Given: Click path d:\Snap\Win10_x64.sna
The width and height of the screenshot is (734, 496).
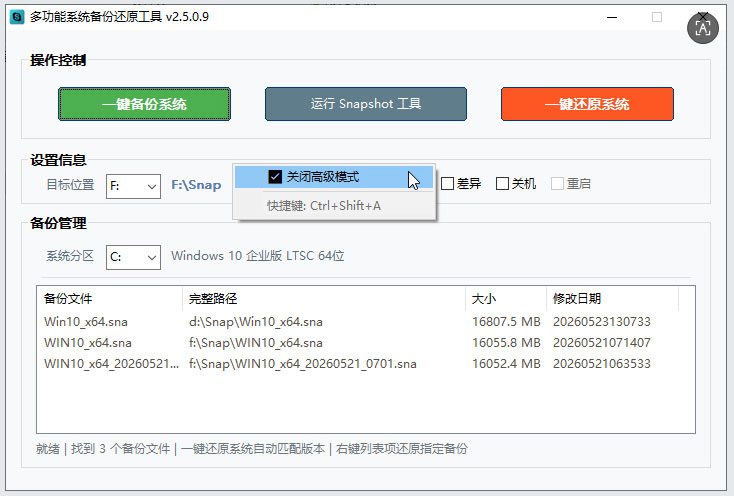Looking at the screenshot, I should coord(256,322).
